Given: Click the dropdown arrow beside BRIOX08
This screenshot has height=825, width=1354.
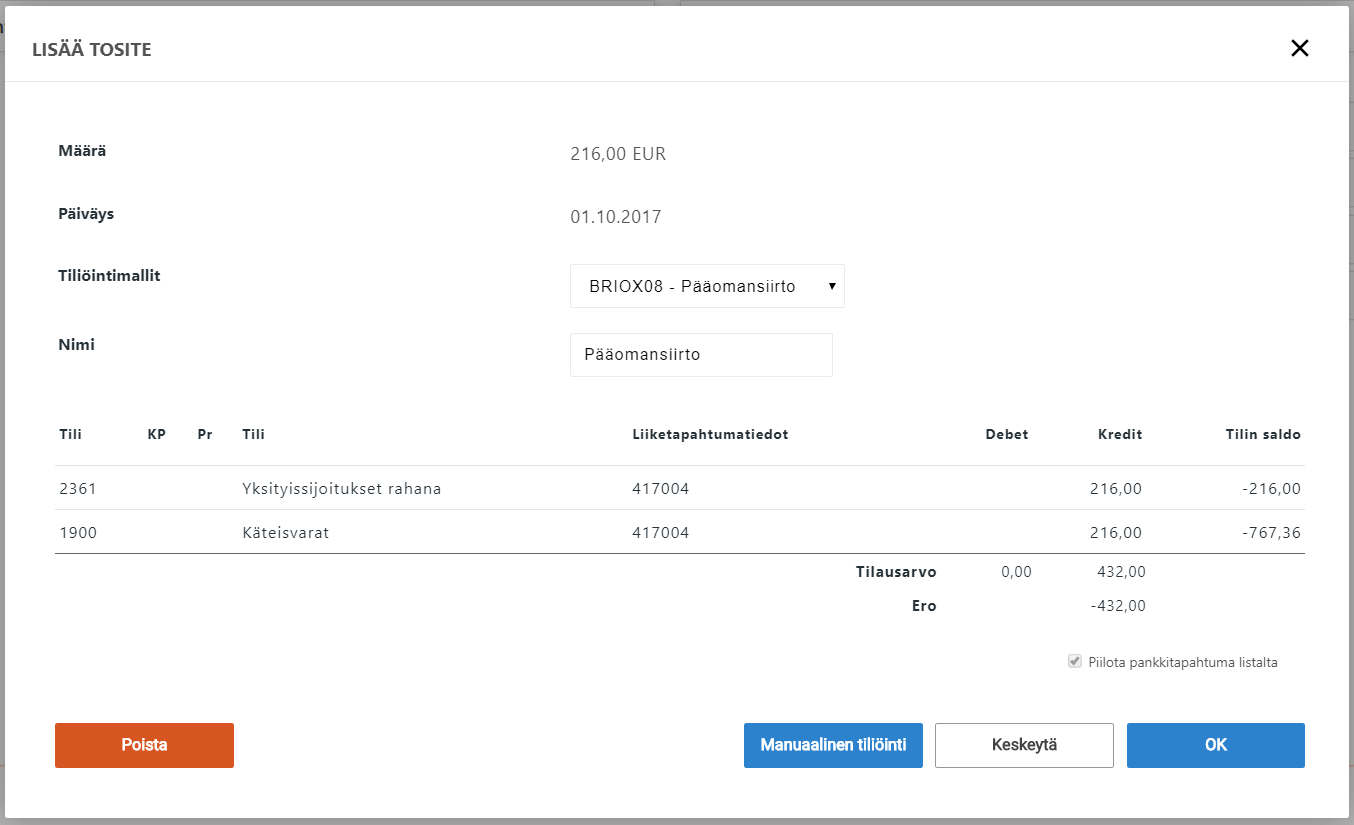Looking at the screenshot, I should point(831,287).
